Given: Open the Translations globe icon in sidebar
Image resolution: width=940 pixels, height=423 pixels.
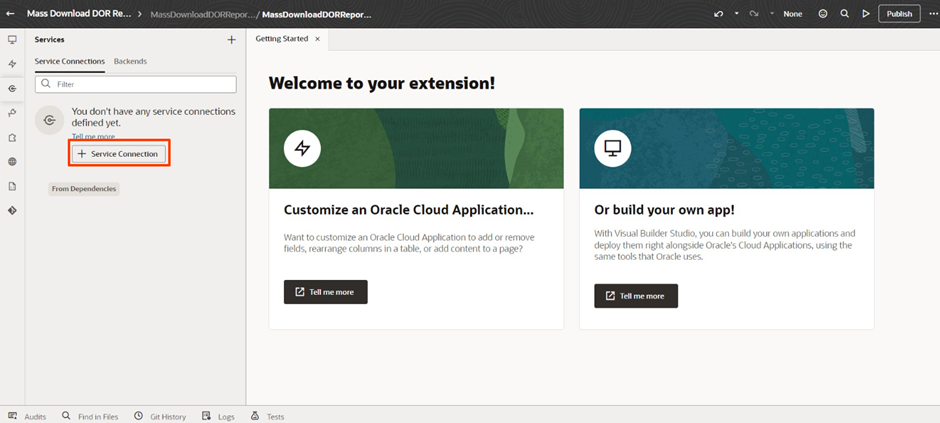Looking at the screenshot, I should (12, 162).
